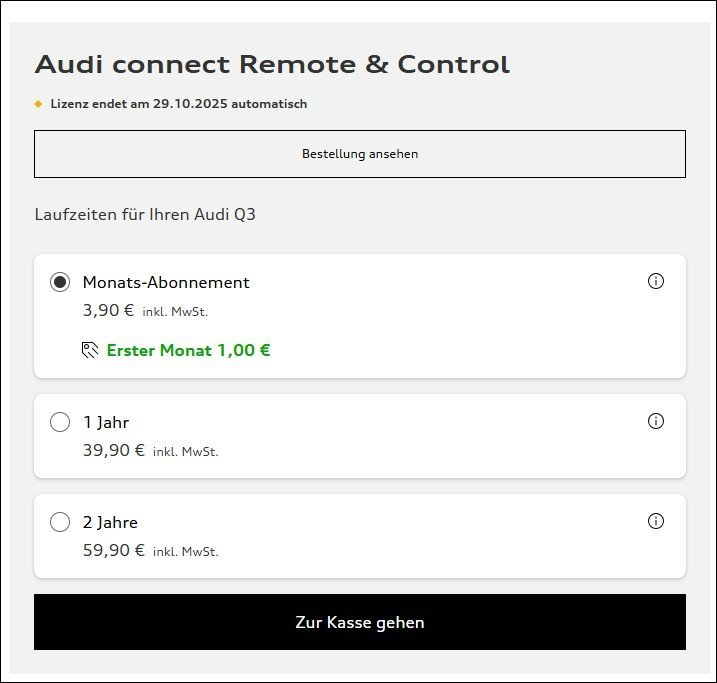
Task: Click the 3,90 € monthly price
Action: point(108,310)
